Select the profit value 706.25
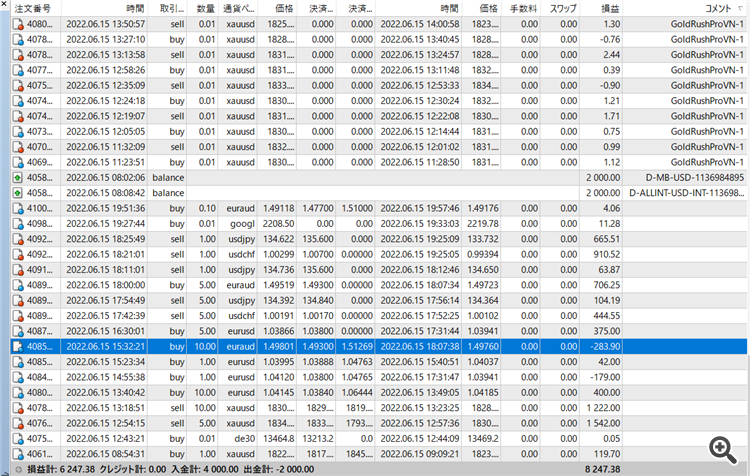 [607, 285]
